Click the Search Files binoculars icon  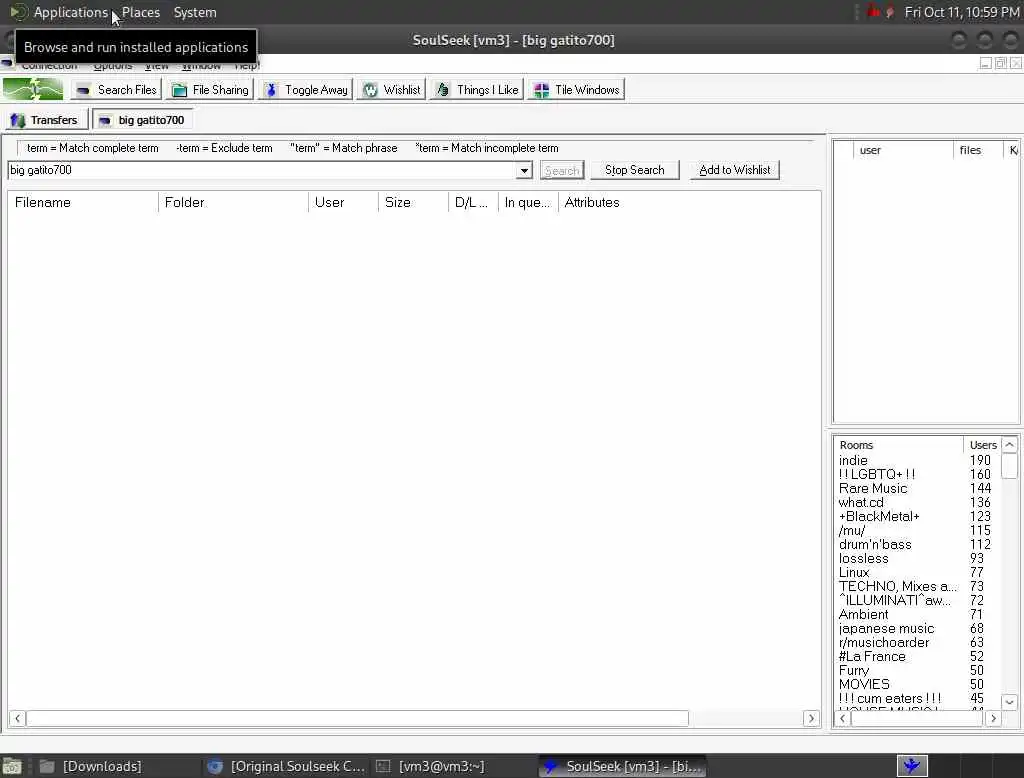(83, 90)
